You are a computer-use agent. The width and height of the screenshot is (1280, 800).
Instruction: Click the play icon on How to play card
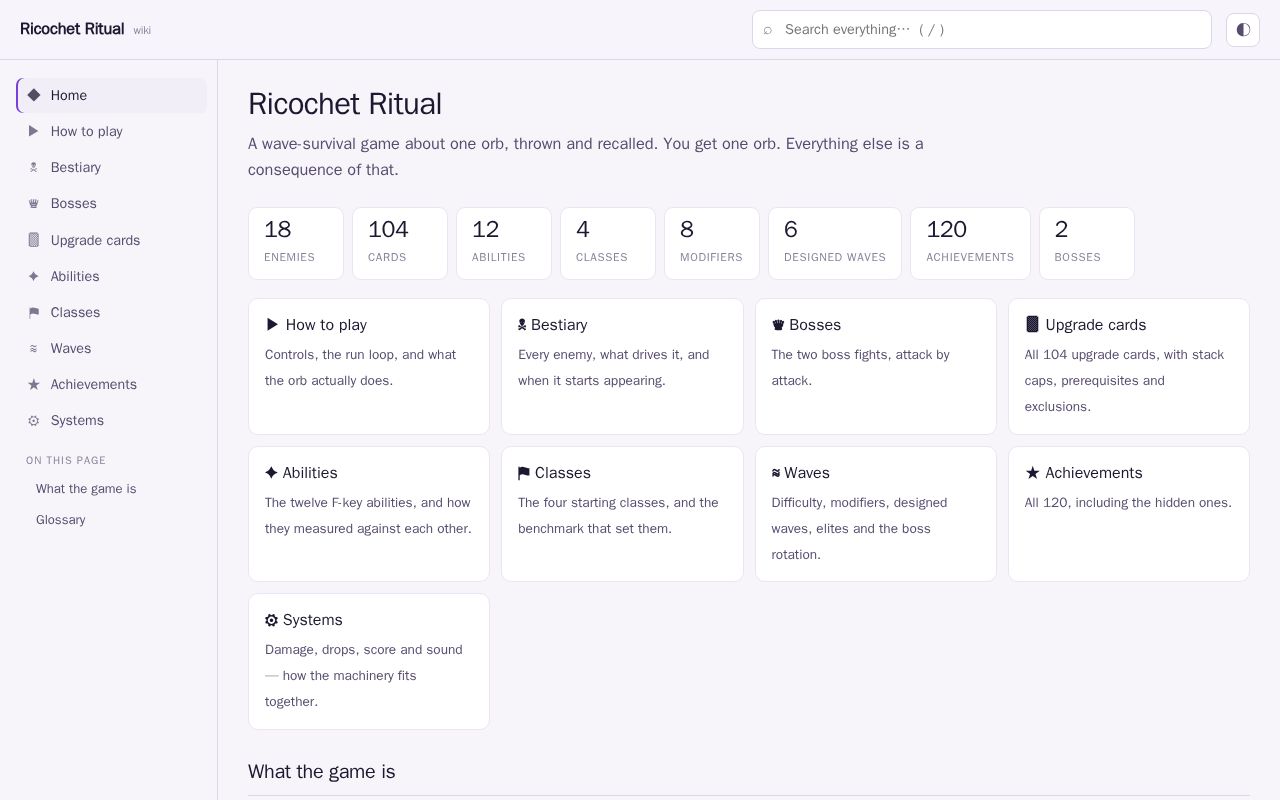272,325
